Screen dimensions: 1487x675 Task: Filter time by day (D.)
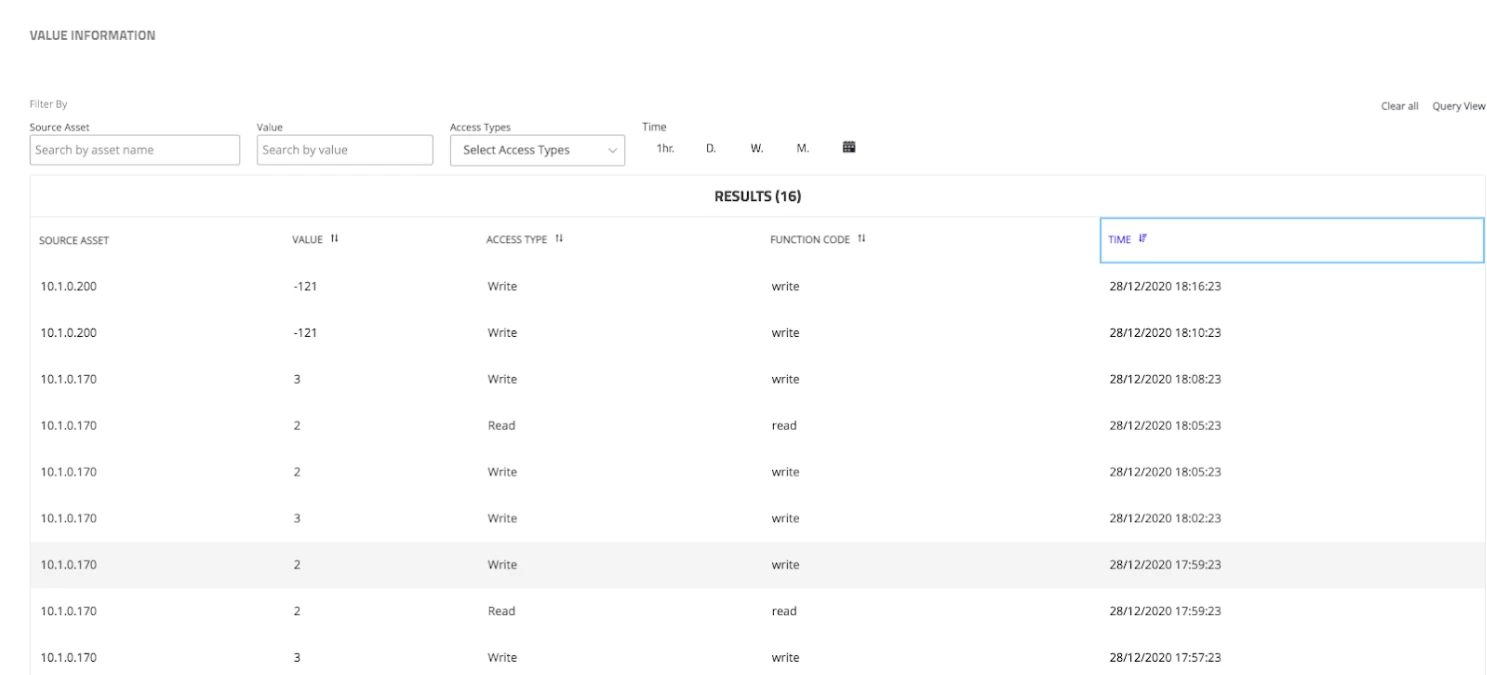pyautogui.click(x=711, y=149)
